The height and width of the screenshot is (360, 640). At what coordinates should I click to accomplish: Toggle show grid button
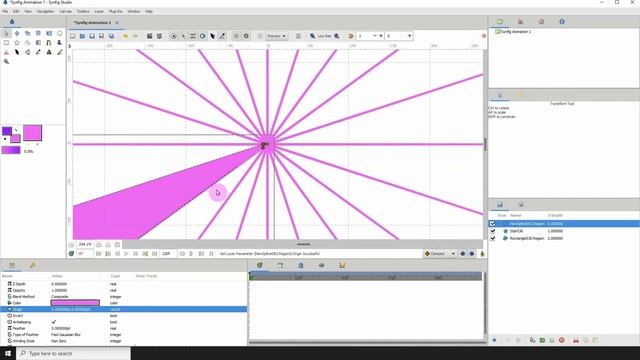pyautogui.click(x=236, y=36)
